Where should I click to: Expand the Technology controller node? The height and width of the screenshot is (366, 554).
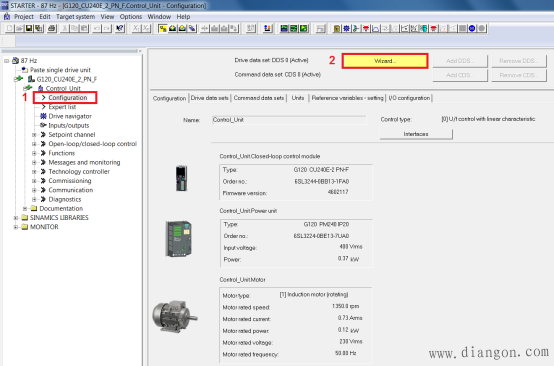[x=34, y=172]
